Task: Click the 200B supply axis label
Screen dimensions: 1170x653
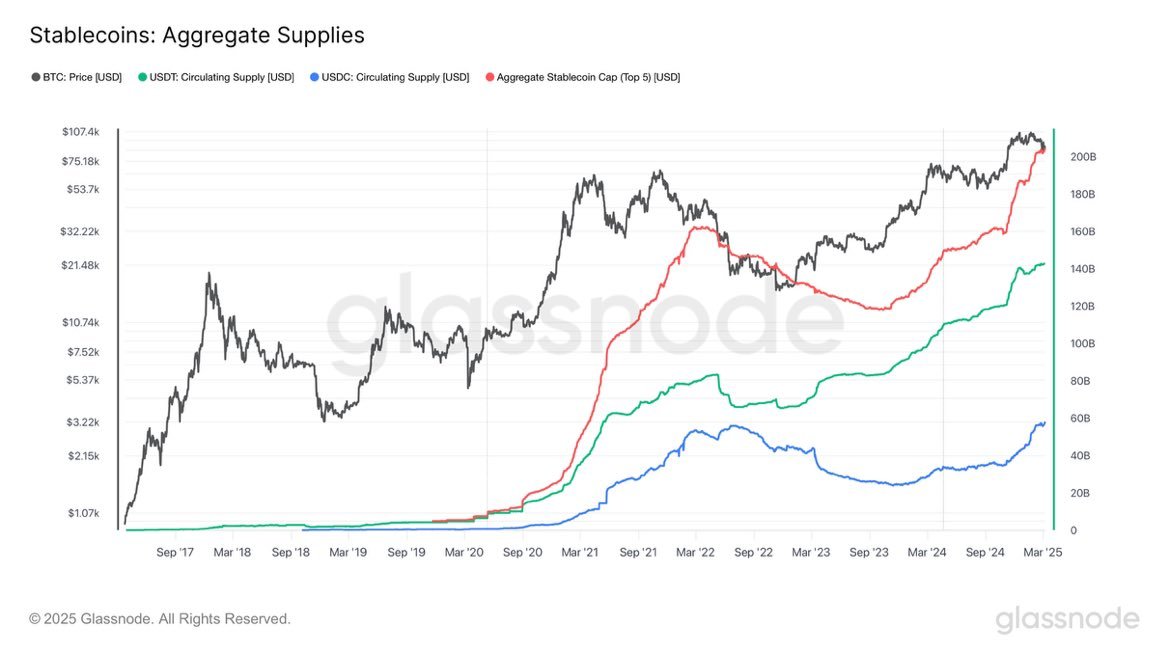Action: pyautogui.click(x=1084, y=157)
